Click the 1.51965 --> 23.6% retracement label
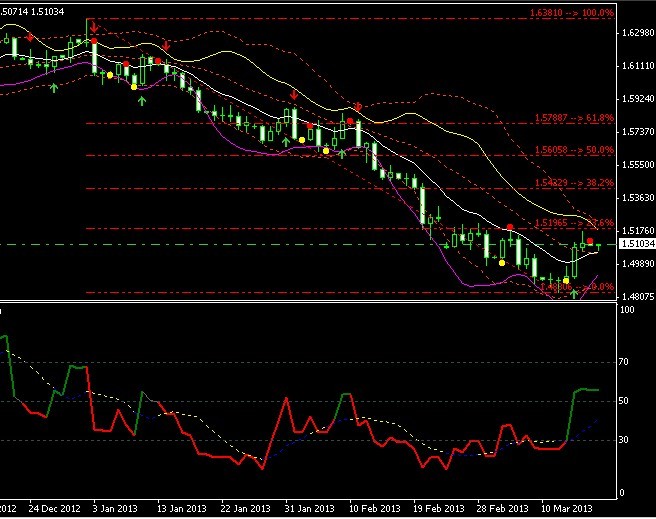The width and height of the screenshot is (656, 519). point(574,223)
